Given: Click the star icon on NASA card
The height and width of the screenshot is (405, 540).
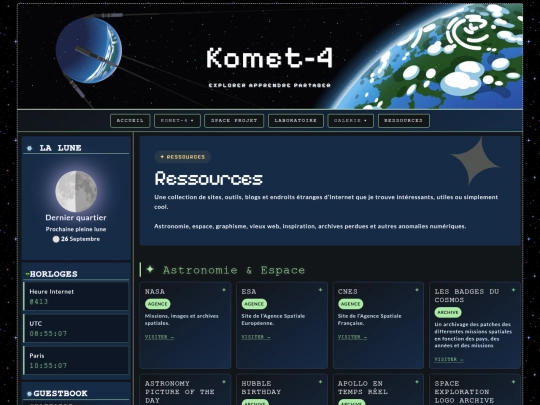Looking at the screenshot, I should (224, 290).
